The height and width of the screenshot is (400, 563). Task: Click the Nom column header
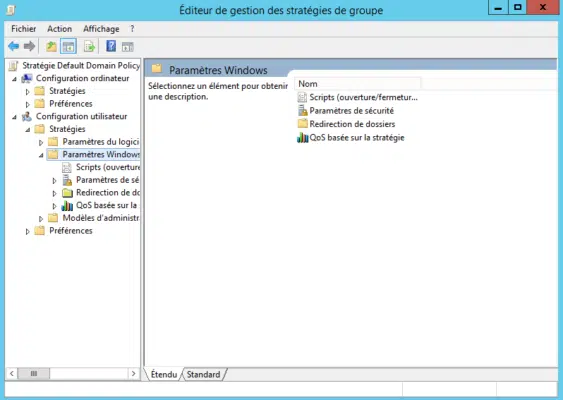[x=357, y=84]
